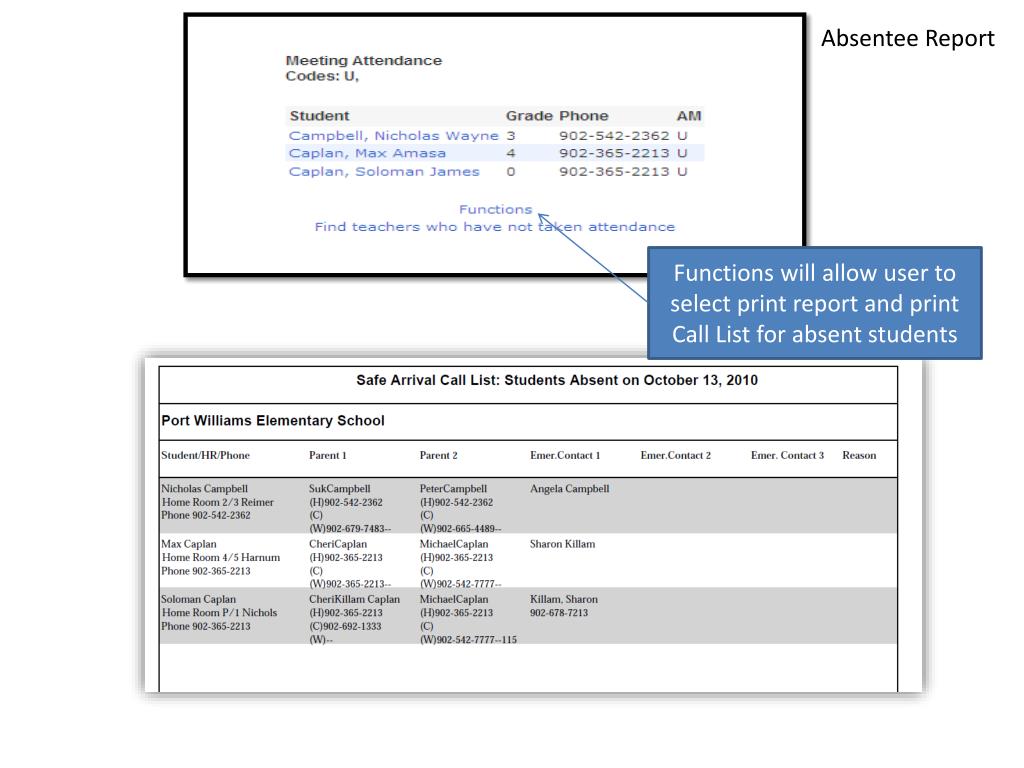Click the Meeting Attendance heading
The image size is (1024, 768).
[364, 61]
